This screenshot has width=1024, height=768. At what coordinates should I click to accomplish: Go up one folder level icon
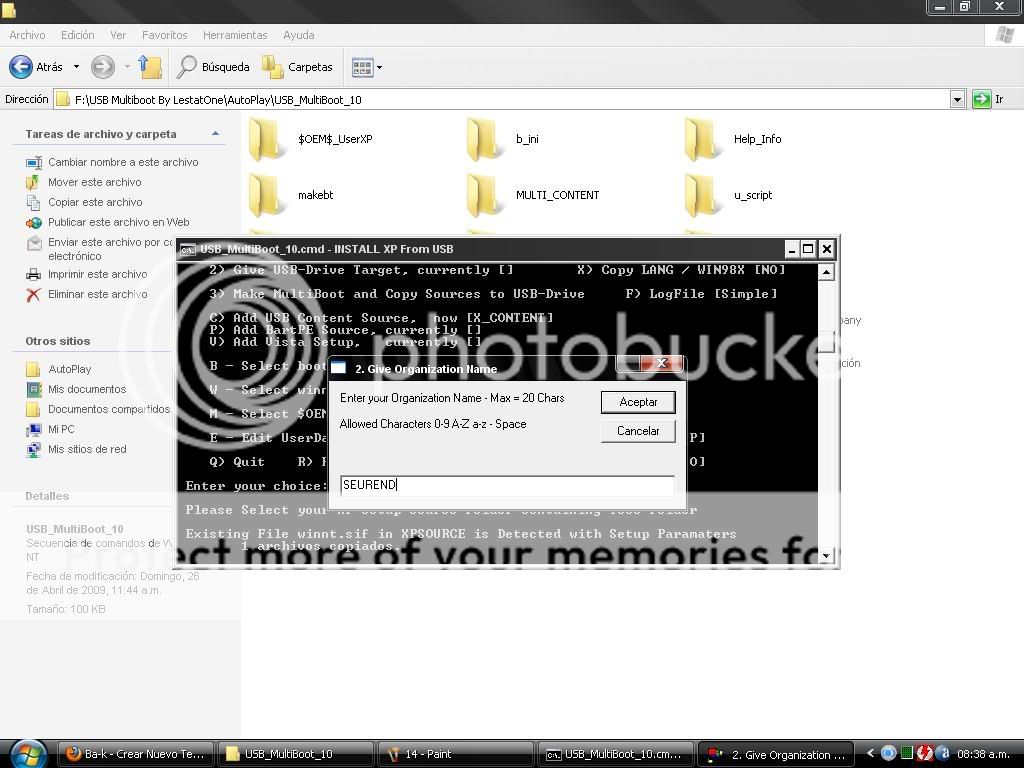(150, 67)
